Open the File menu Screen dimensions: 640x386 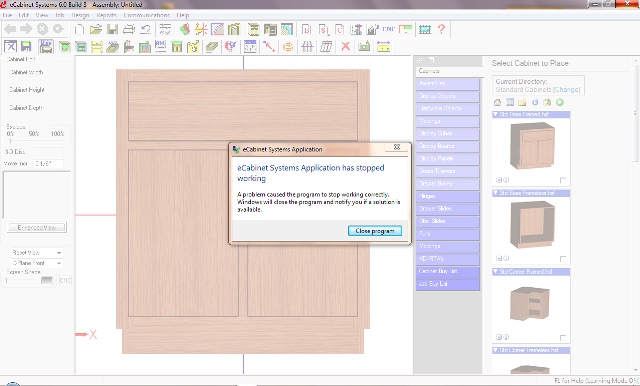pos(7,15)
